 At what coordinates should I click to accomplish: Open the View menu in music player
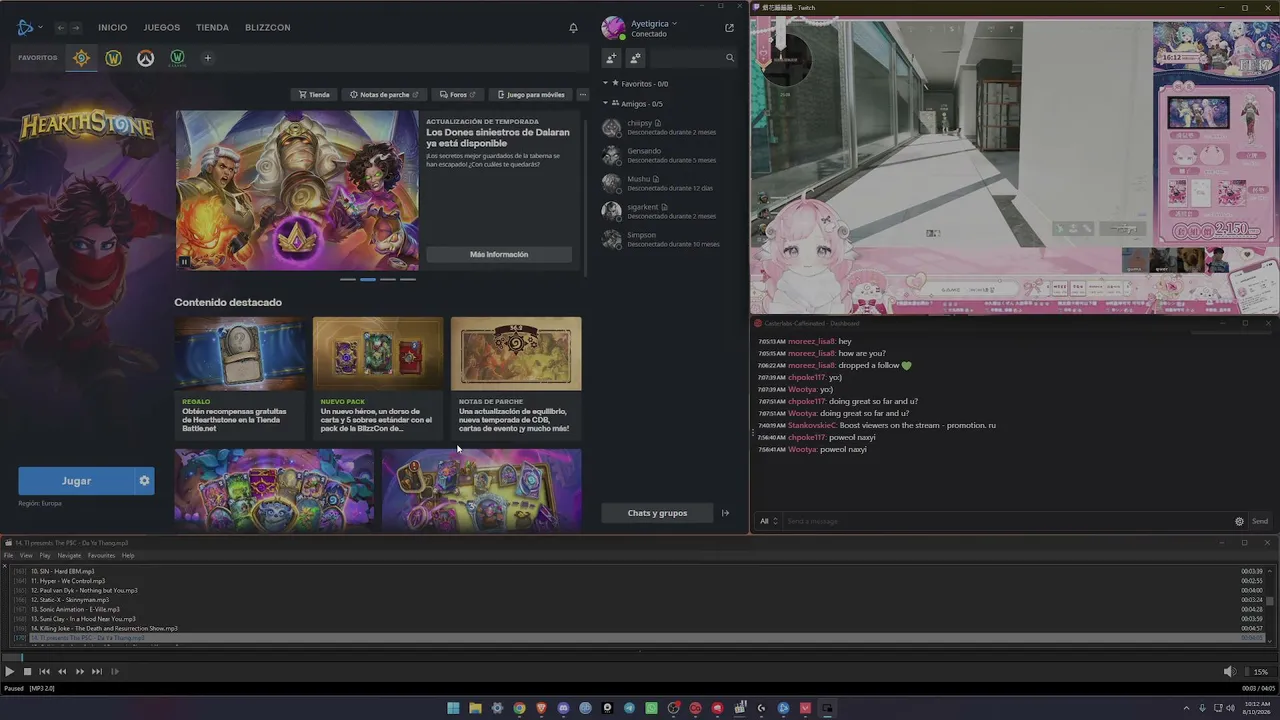pos(26,555)
